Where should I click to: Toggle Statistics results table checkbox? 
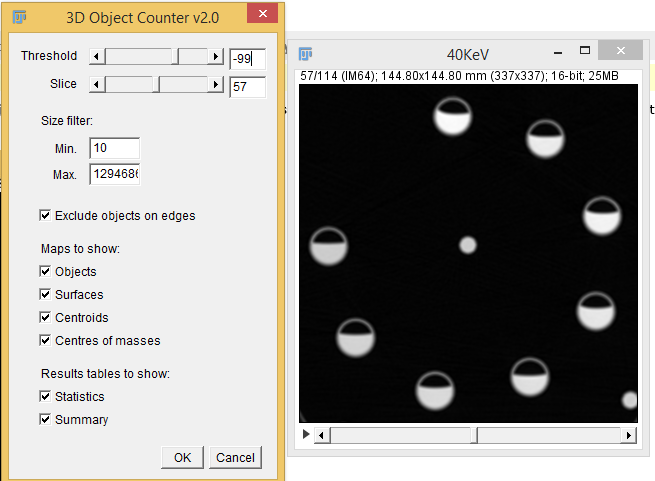pyautogui.click(x=45, y=397)
